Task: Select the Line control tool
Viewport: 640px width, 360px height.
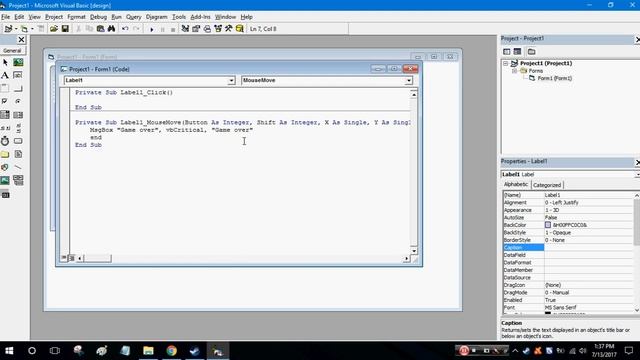Action: click(x=18, y=167)
